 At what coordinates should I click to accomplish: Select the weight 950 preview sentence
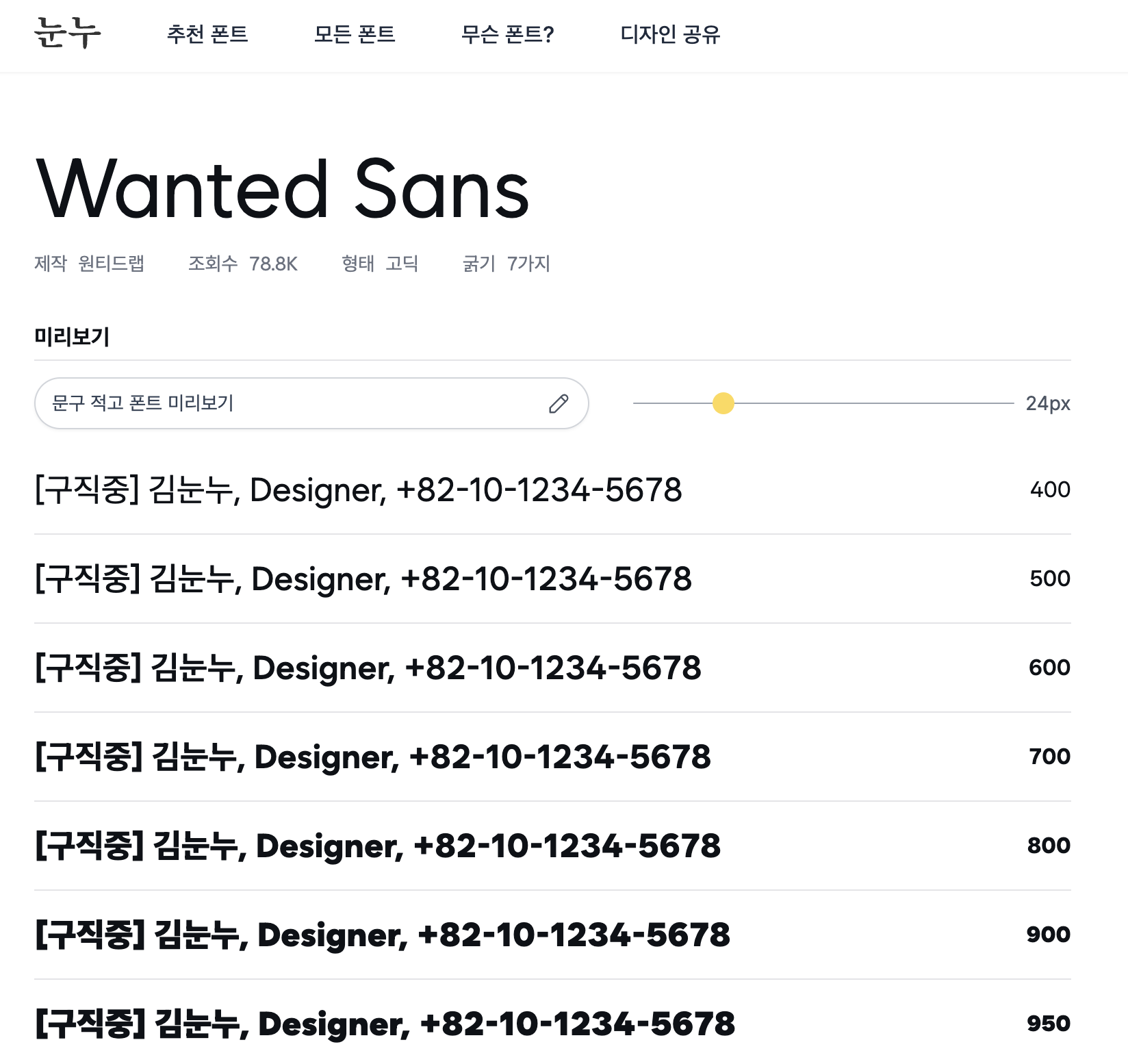[x=385, y=1024]
